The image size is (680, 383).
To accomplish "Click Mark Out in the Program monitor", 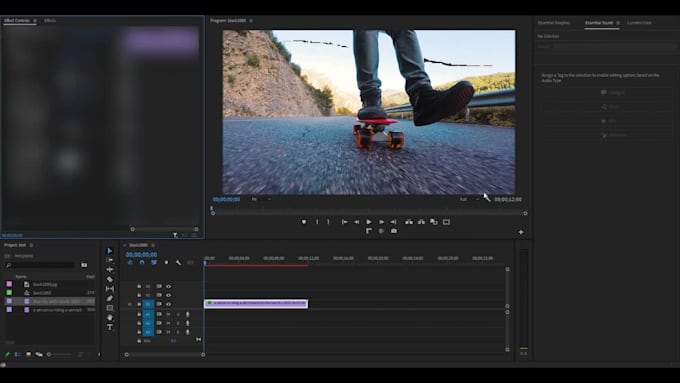I will (x=328, y=222).
